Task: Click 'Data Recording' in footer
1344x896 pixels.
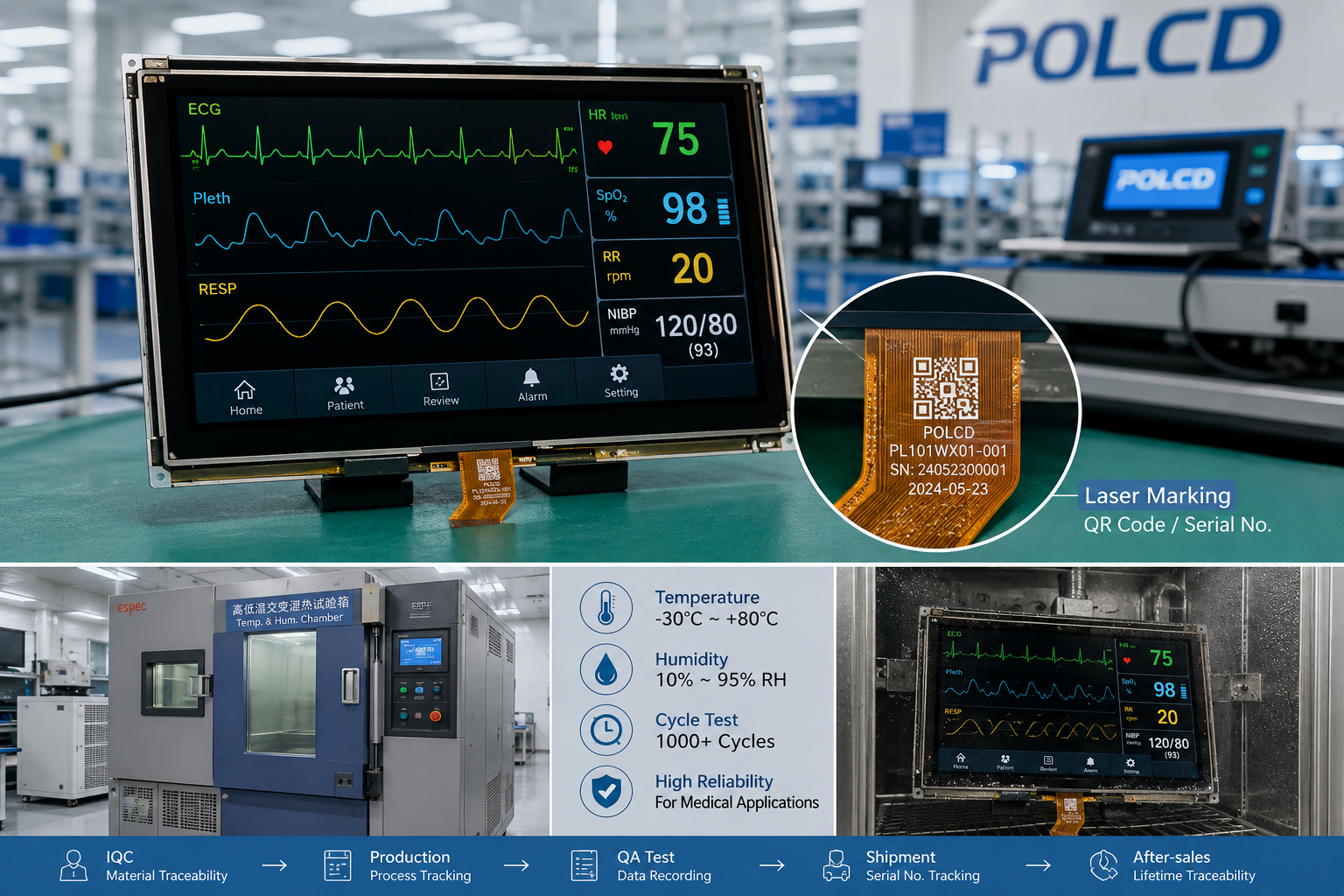Action: coord(664,876)
